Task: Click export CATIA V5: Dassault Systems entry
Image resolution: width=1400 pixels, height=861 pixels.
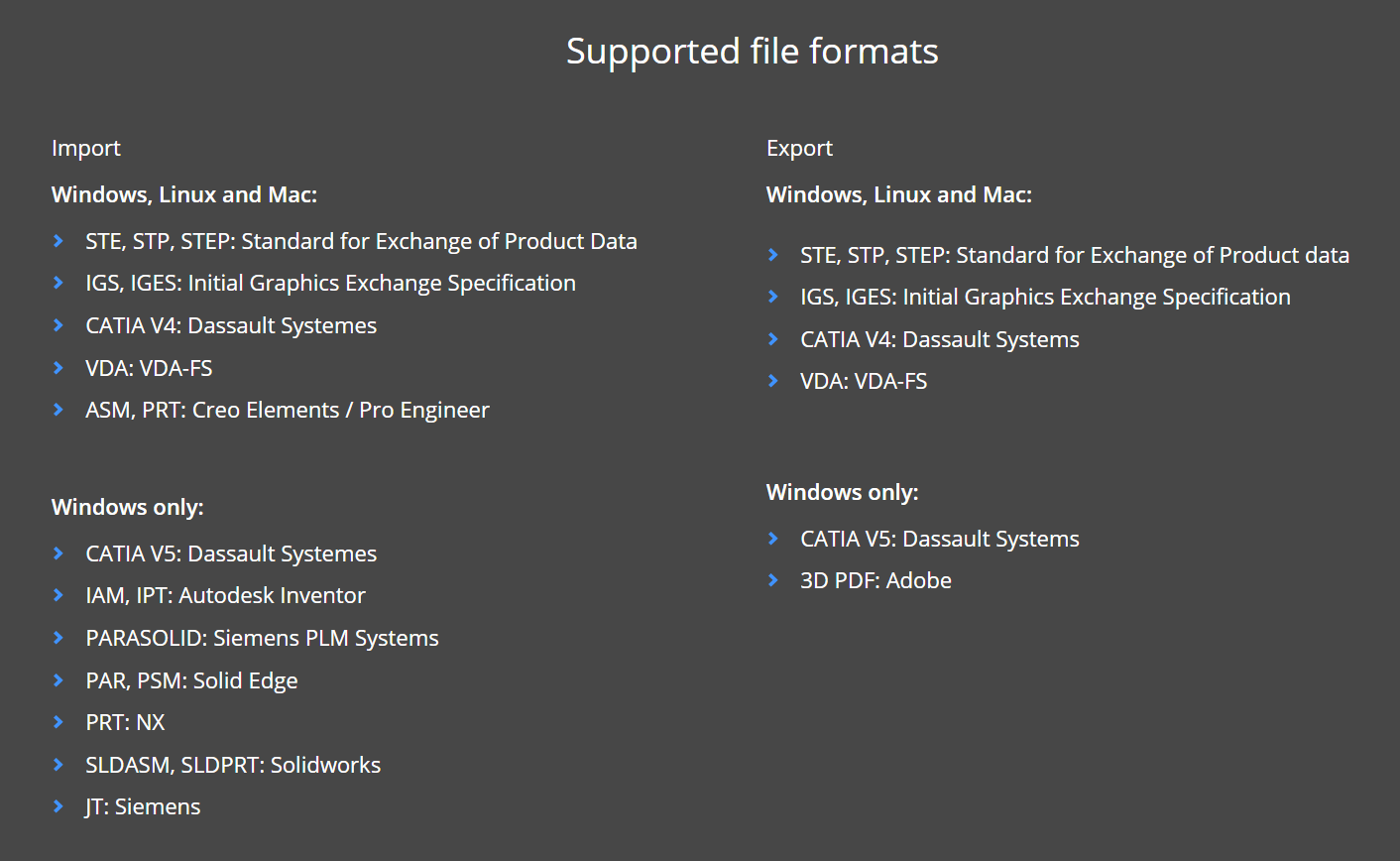Action: (940, 539)
